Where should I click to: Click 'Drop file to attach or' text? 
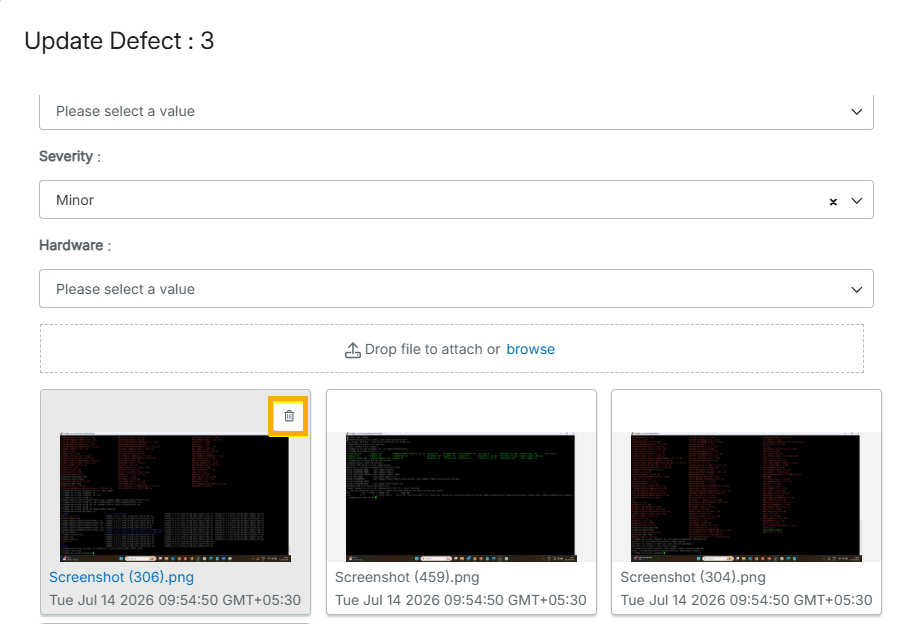pos(432,349)
